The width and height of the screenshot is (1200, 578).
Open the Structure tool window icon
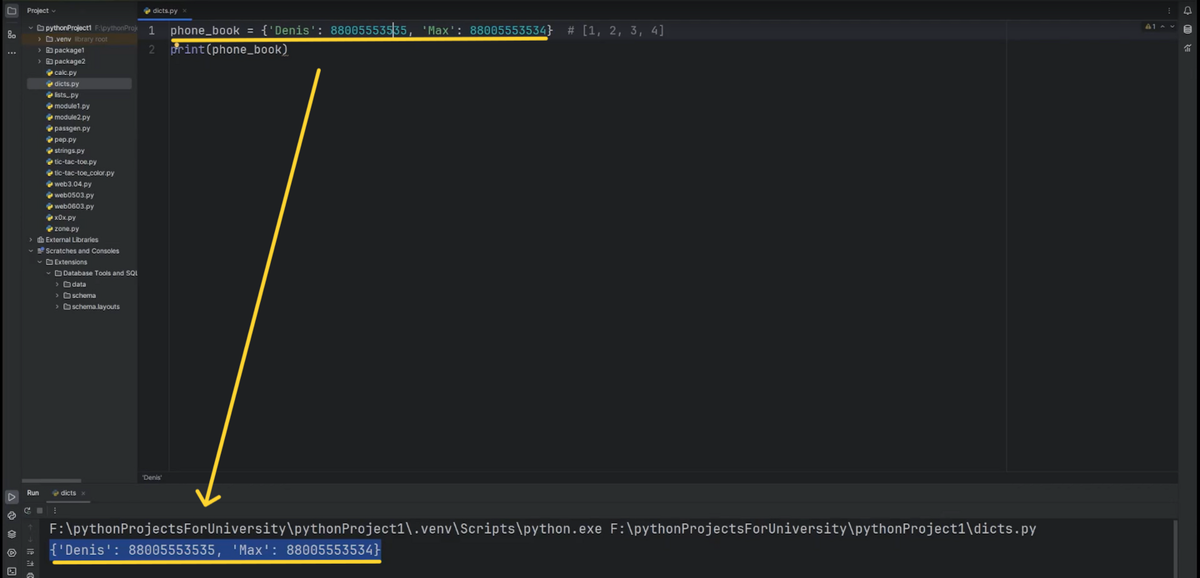(x=11, y=34)
